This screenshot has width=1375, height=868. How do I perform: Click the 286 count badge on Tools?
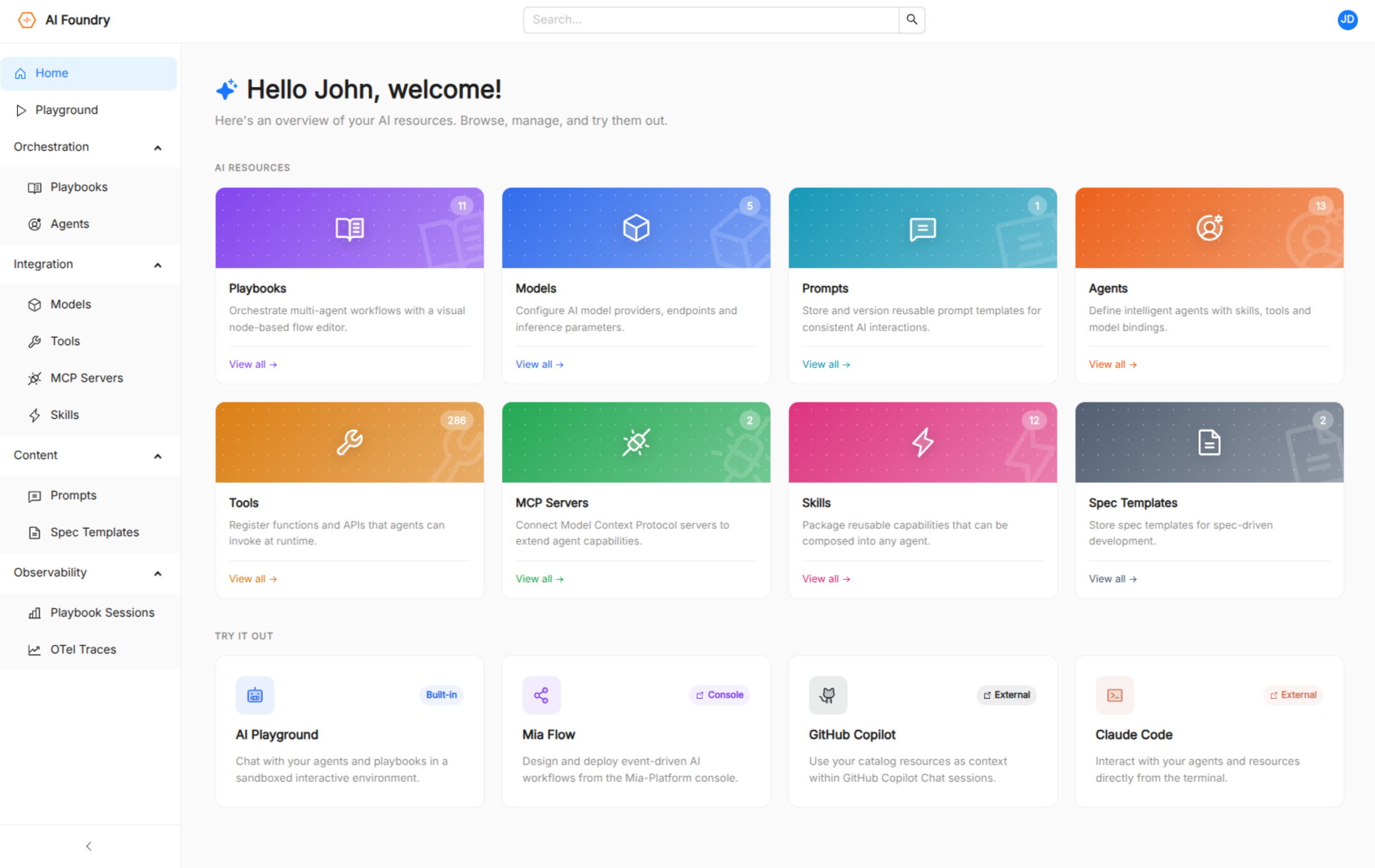point(456,421)
